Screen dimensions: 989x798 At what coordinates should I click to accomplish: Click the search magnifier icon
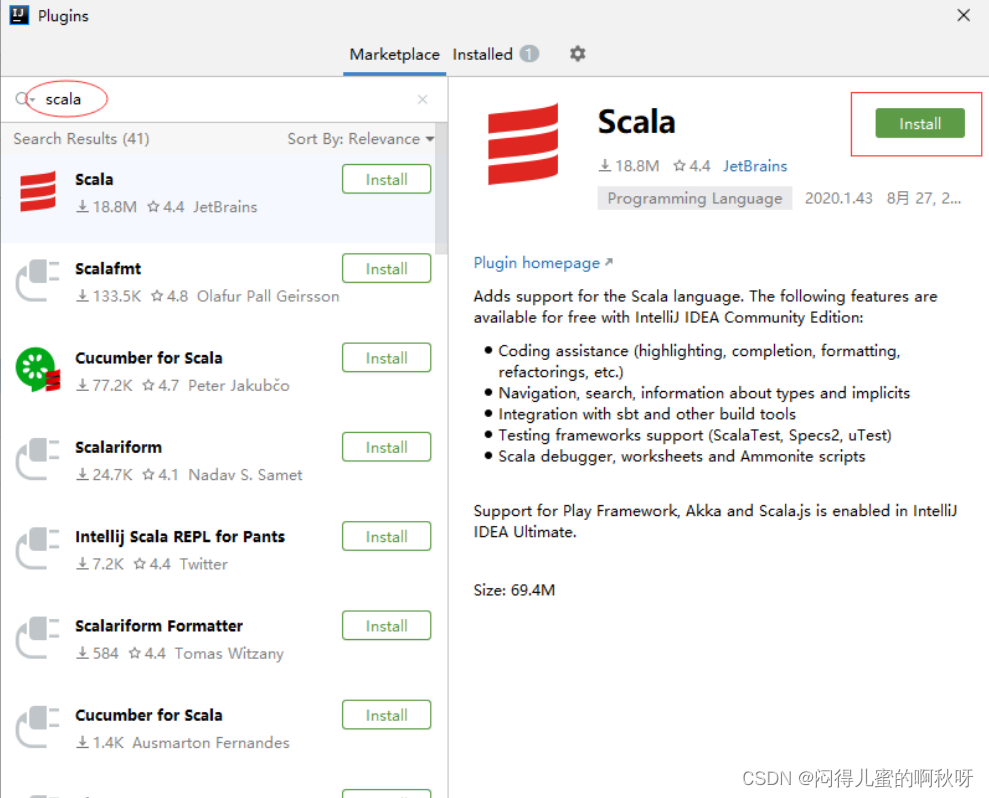click(x=23, y=99)
